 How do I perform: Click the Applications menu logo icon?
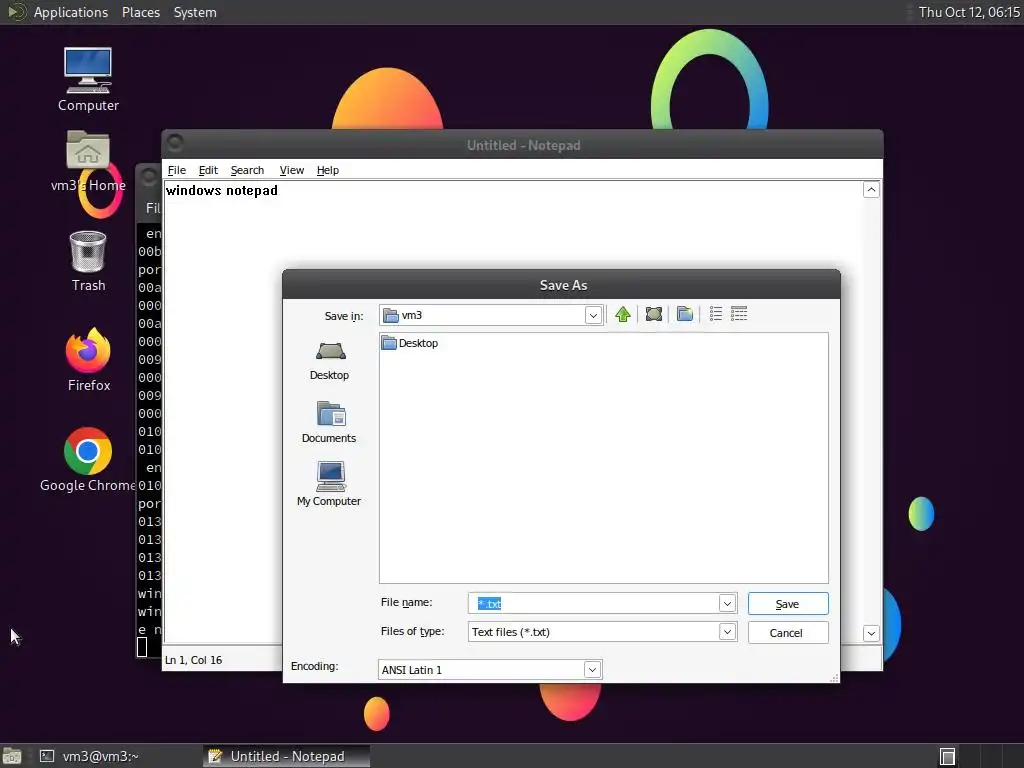pyautogui.click(x=16, y=12)
